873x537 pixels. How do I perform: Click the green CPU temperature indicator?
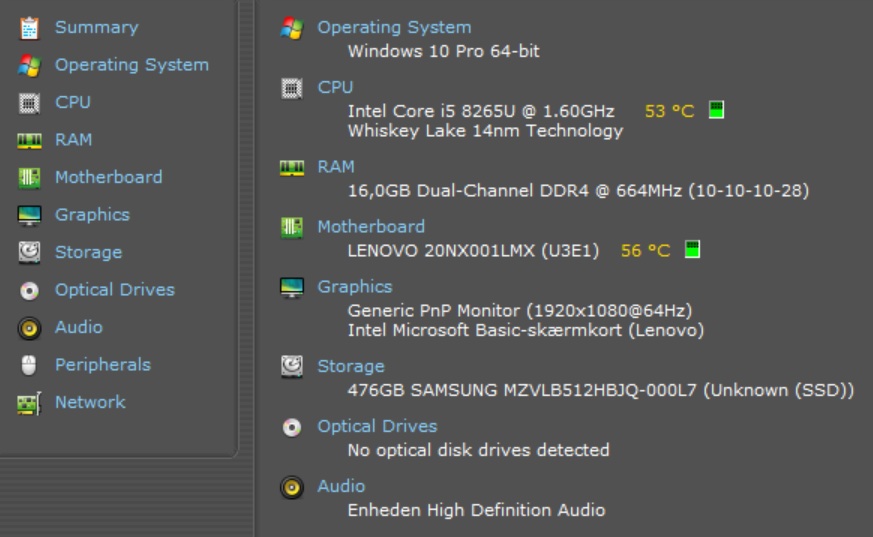click(716, 110)
